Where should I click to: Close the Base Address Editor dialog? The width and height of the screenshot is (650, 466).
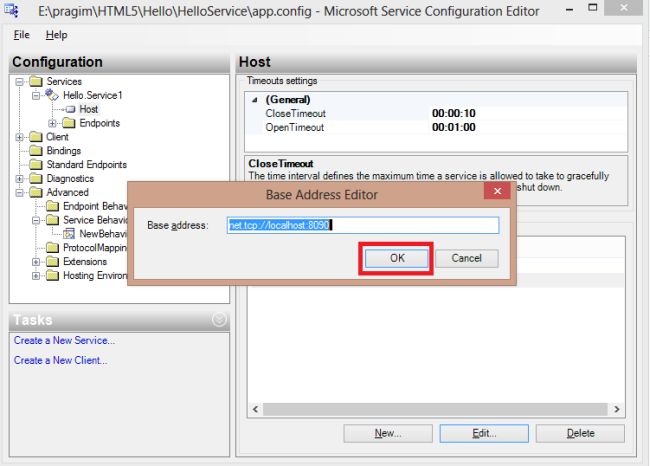click(x=497, y=191)
